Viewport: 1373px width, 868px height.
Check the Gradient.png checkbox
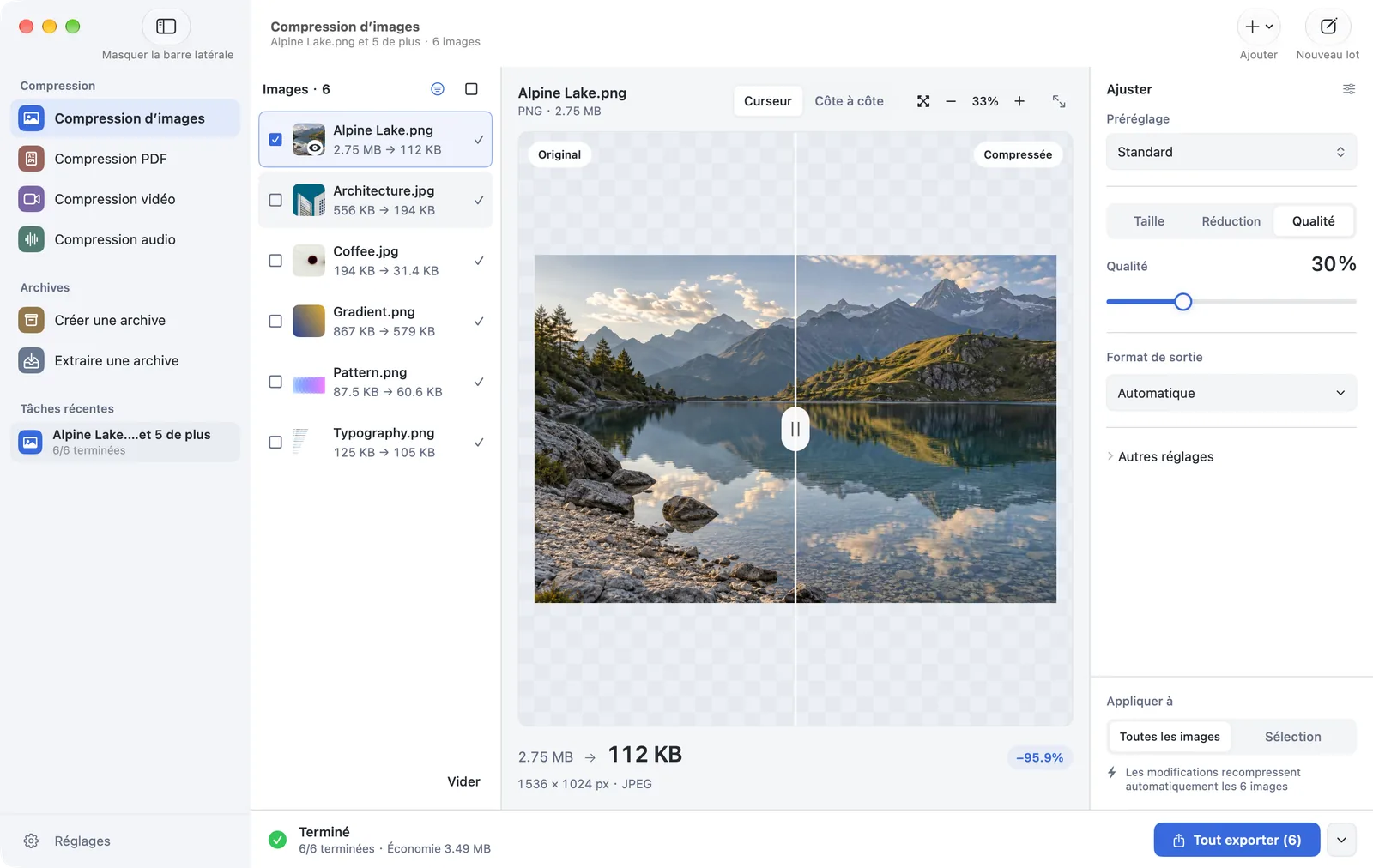(275, 321)
